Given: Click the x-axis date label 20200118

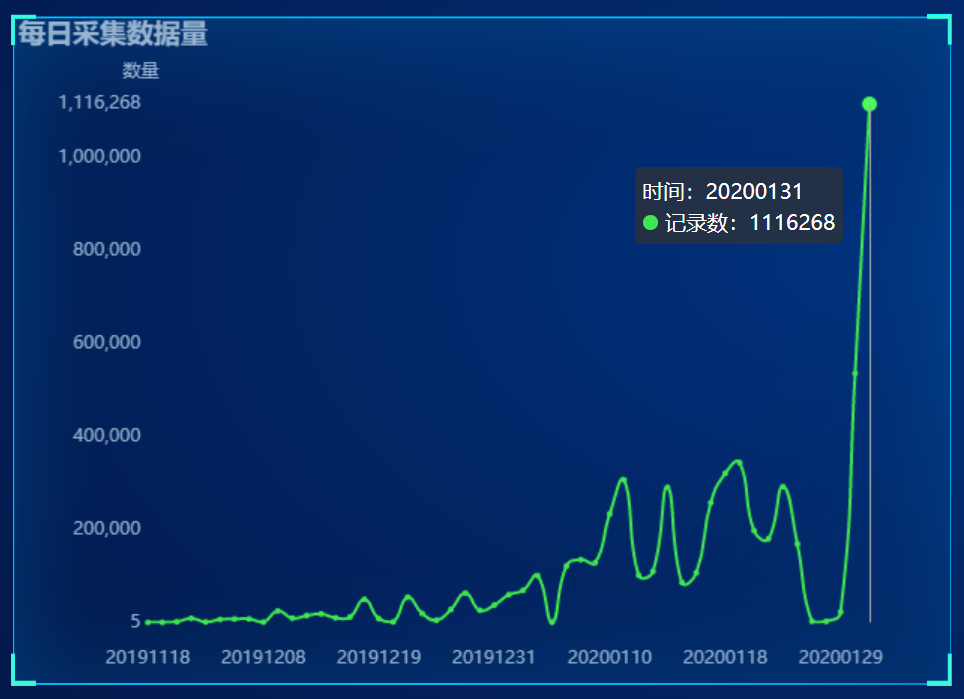Looking at the screenshot, I should [x=725, y=657].
